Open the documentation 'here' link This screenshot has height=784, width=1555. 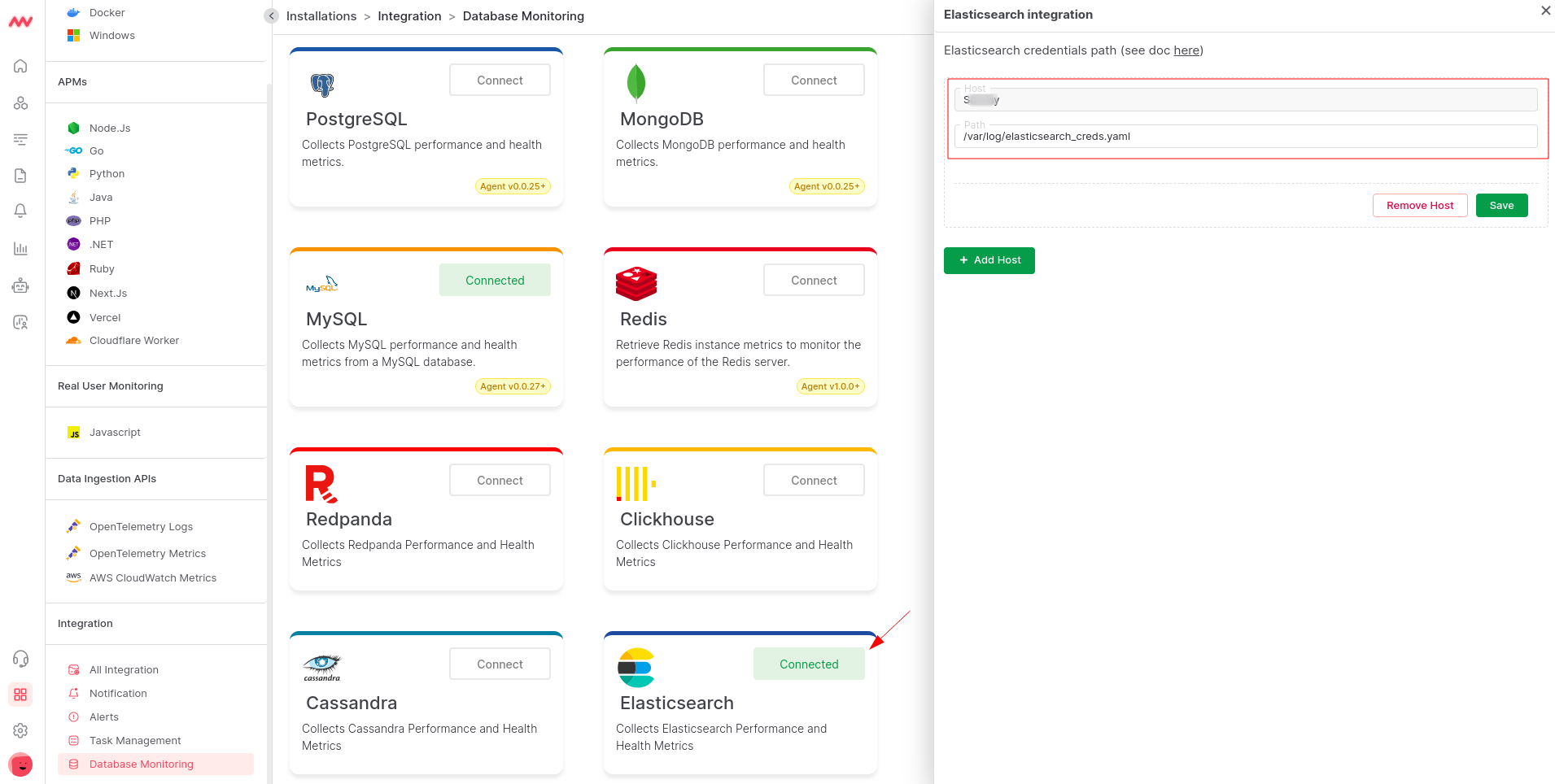click(x=1186, y=50)
